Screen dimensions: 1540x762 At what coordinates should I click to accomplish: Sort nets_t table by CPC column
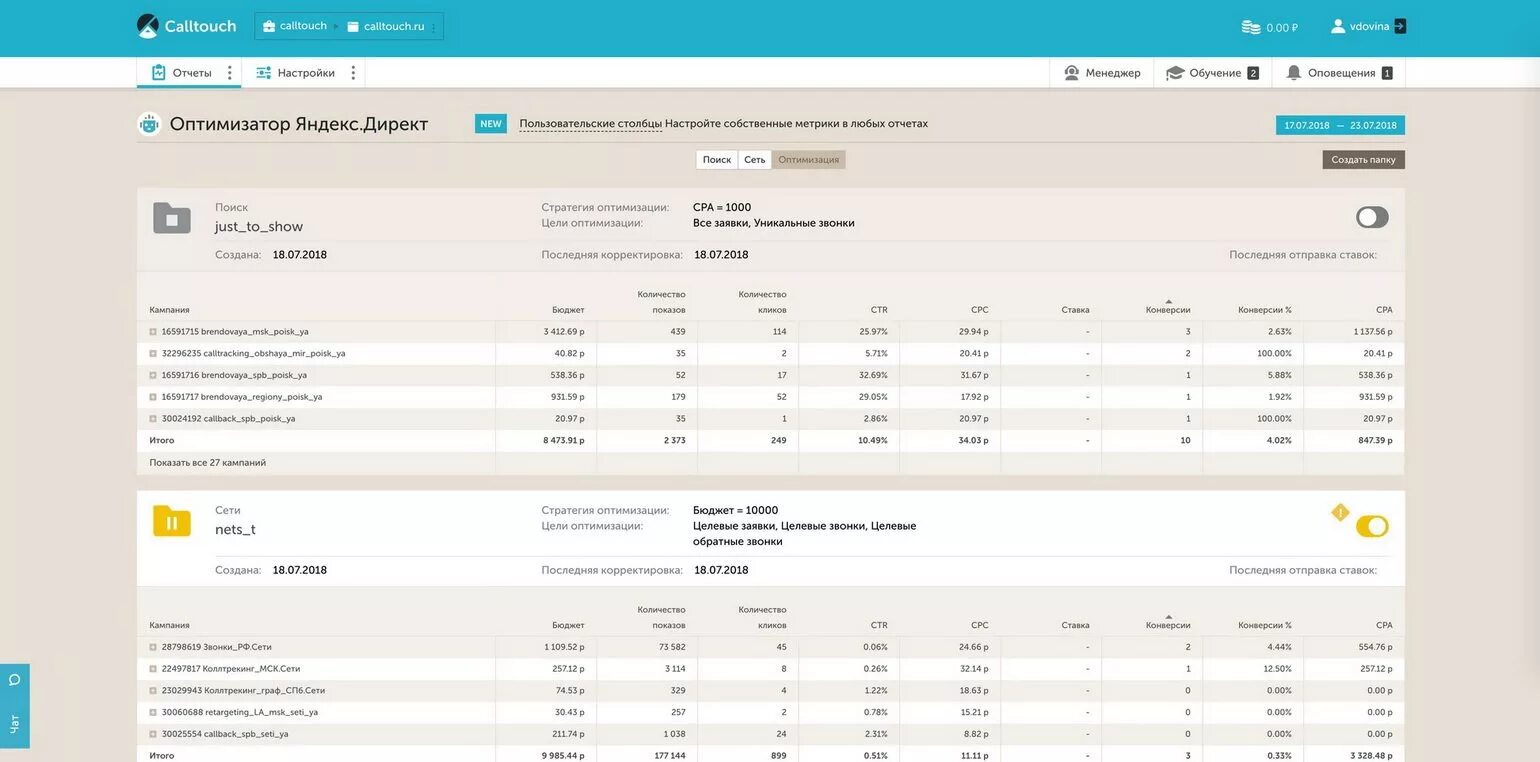click(979, 625)
